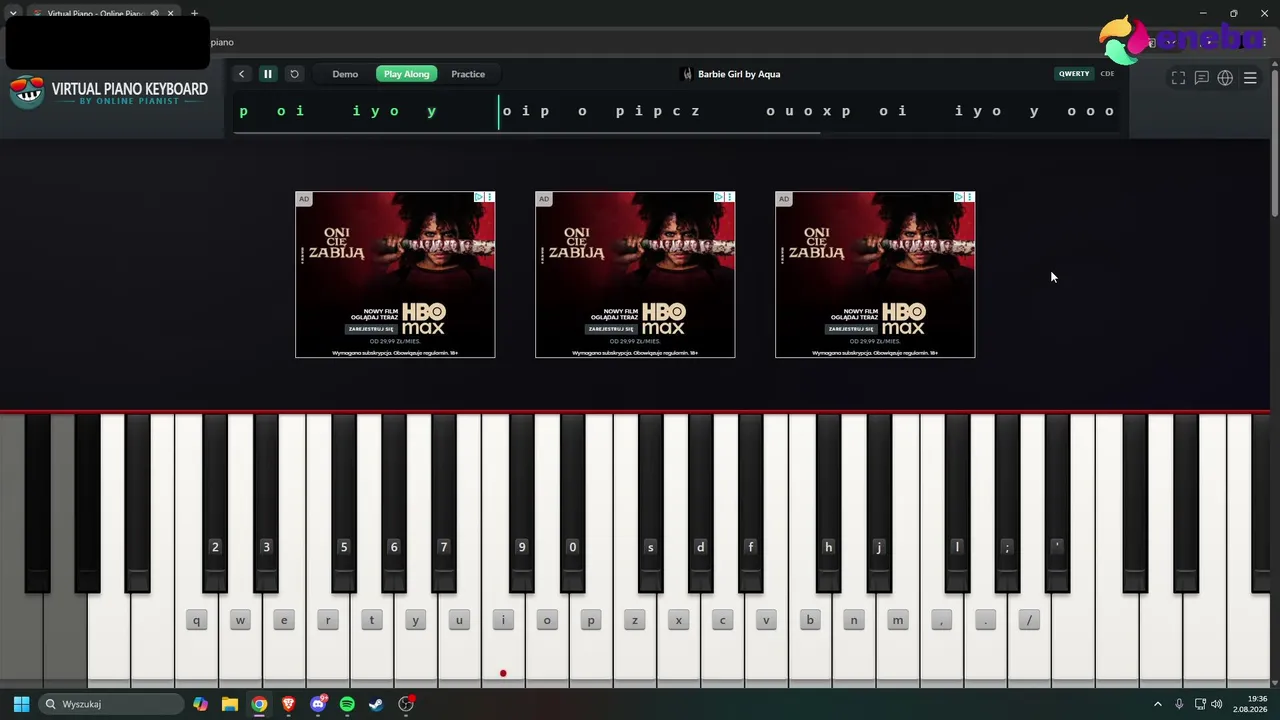The height and width of the screenshot is (720, 1280).
Task: Pause the song playback
Action: coord(268,74)
